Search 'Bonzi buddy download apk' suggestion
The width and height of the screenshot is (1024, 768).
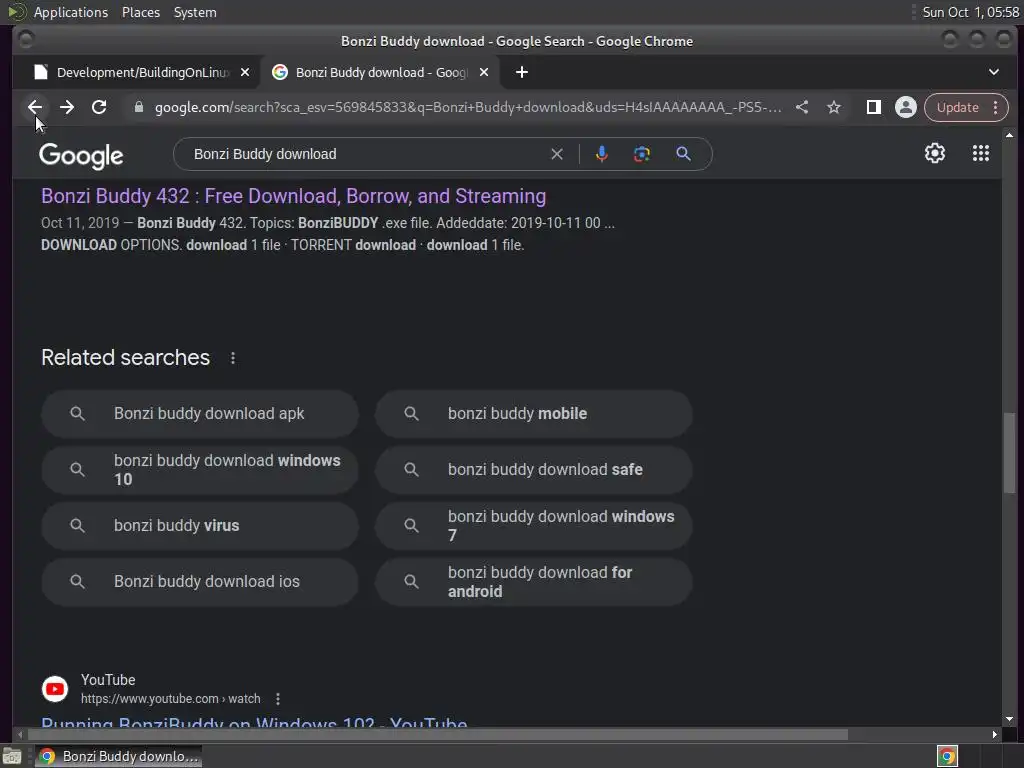[200, 413]
